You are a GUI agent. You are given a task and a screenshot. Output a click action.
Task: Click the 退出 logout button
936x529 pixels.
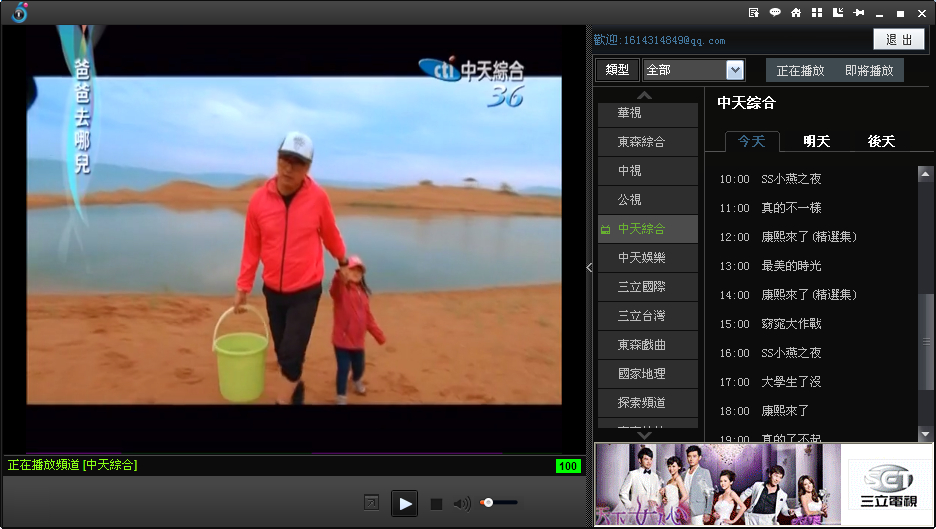(899, 39)
